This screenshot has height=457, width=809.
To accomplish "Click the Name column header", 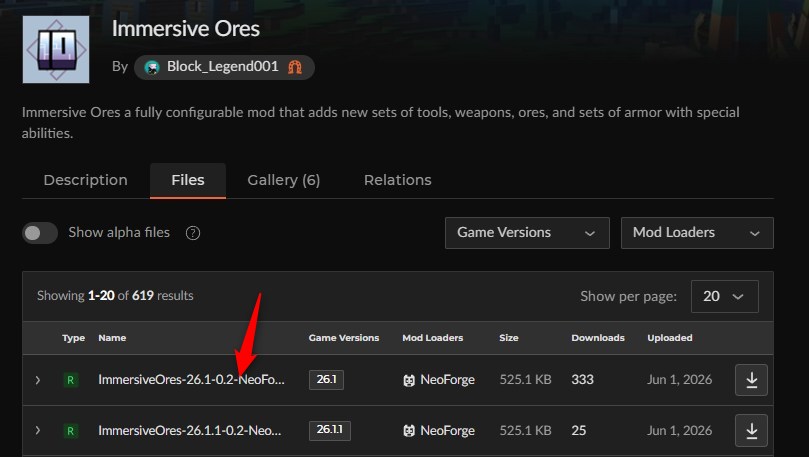I will [x=112, y=338].
